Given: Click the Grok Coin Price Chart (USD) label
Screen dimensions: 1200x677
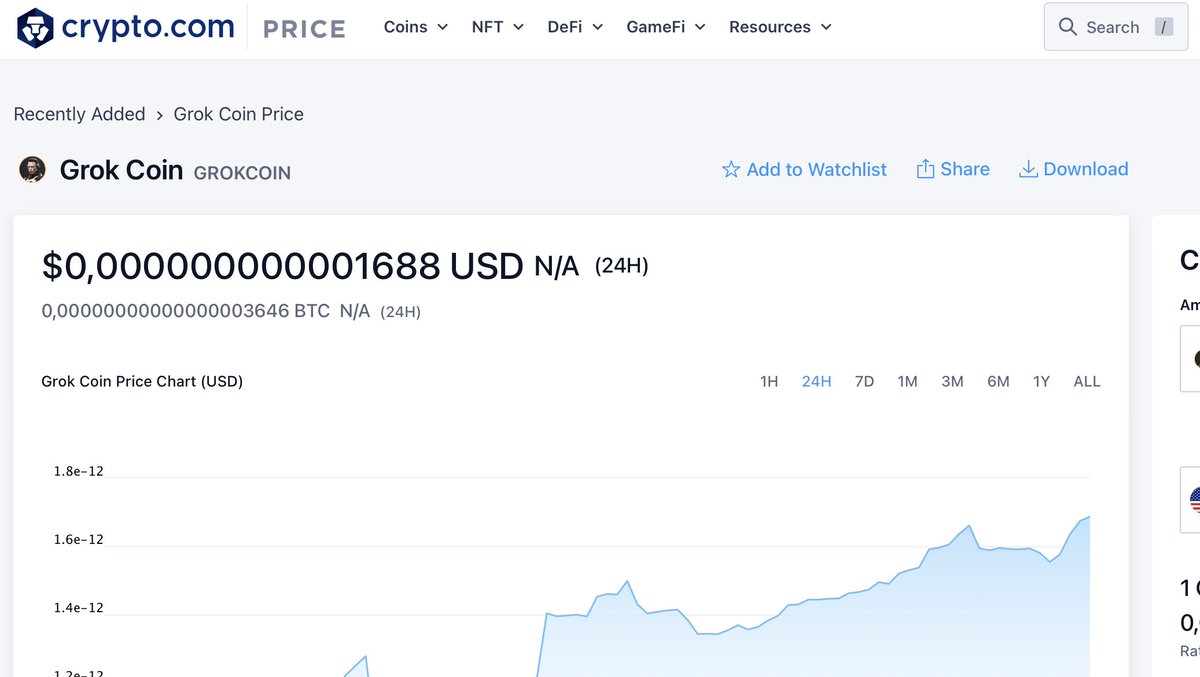Looking at the screenshot, I should click(142, 381).
